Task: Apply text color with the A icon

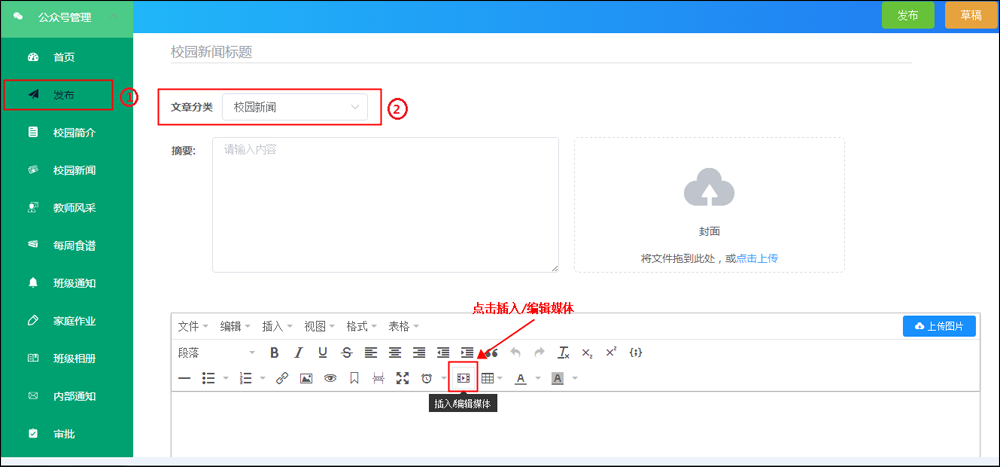Action: click(x=520, y=379)
